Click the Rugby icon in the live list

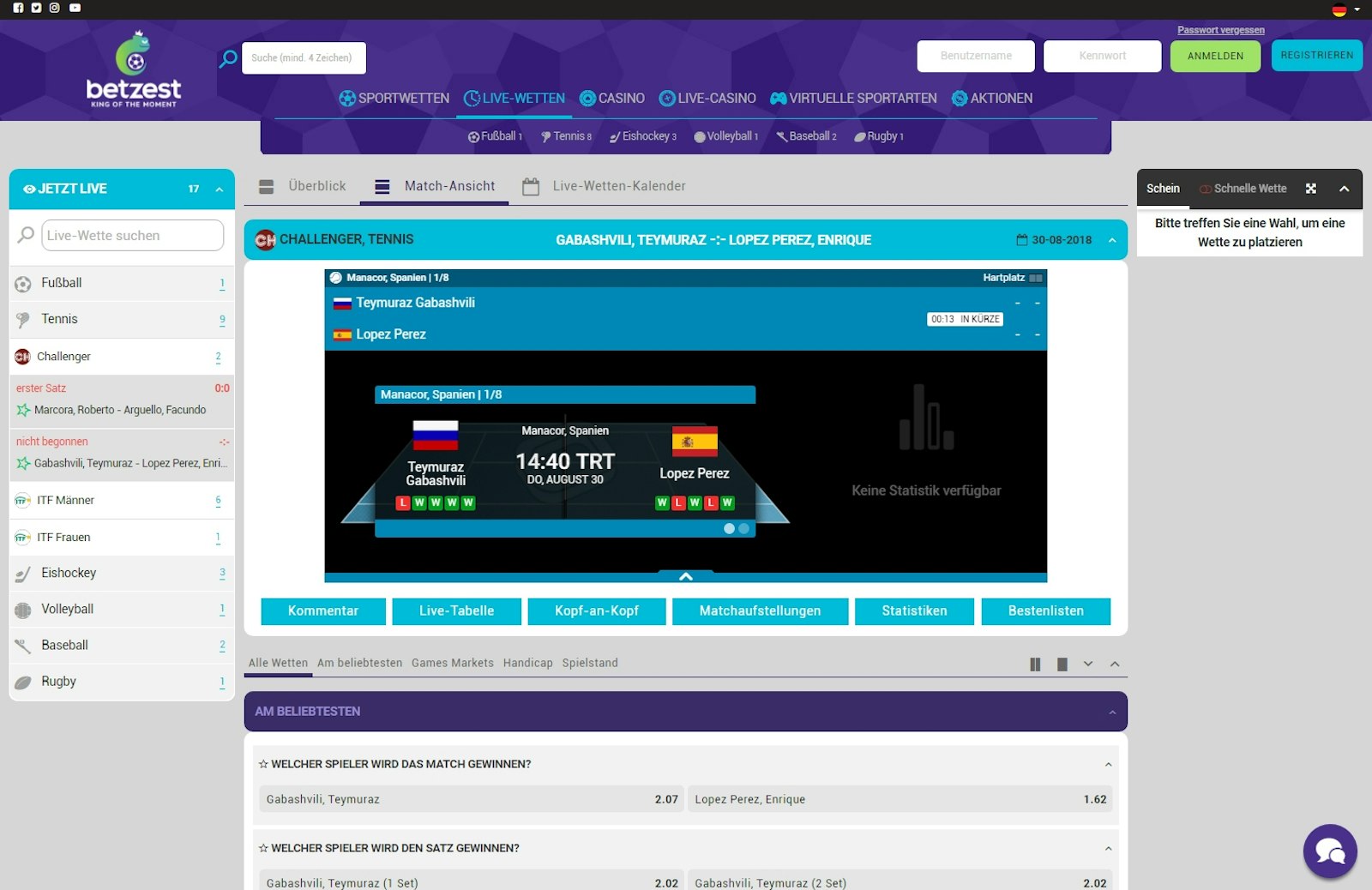pyautogui.click(x=21, y=682)
